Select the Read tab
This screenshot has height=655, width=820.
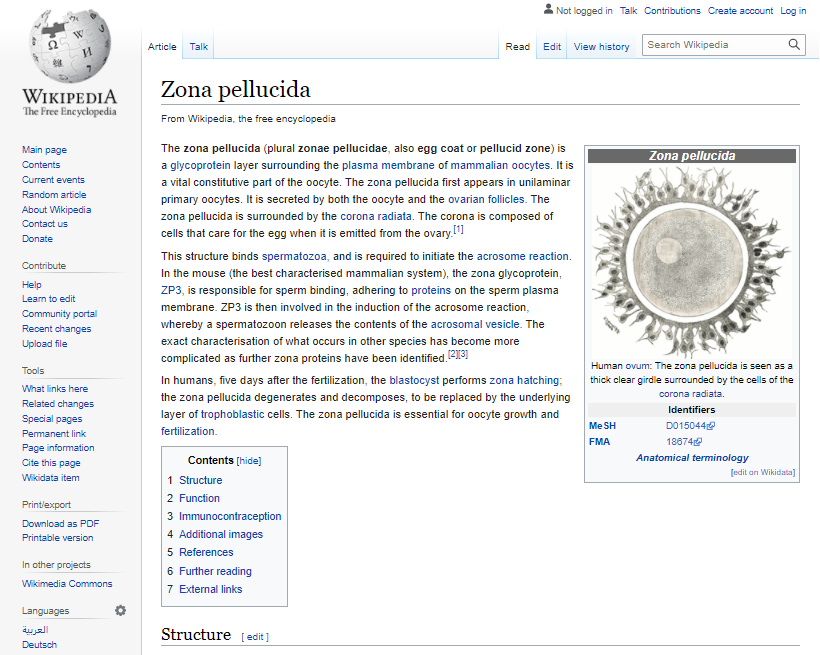518,47
